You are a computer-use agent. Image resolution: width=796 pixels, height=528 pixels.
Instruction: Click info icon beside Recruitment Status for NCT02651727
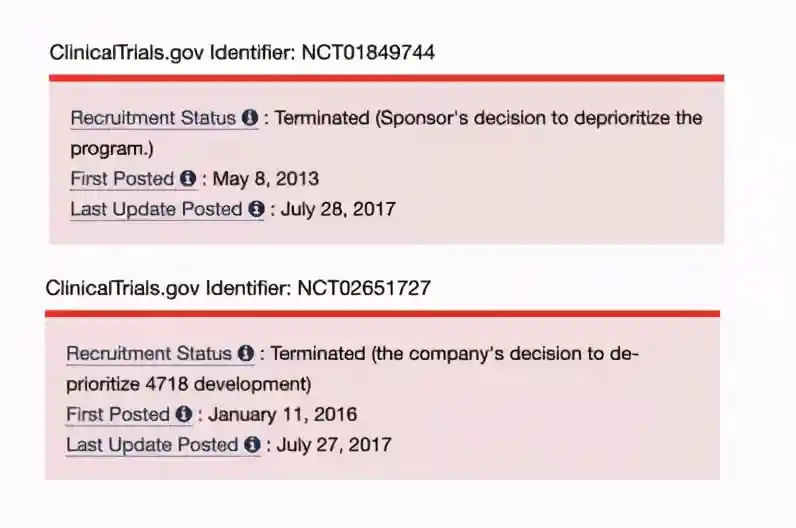246,354
